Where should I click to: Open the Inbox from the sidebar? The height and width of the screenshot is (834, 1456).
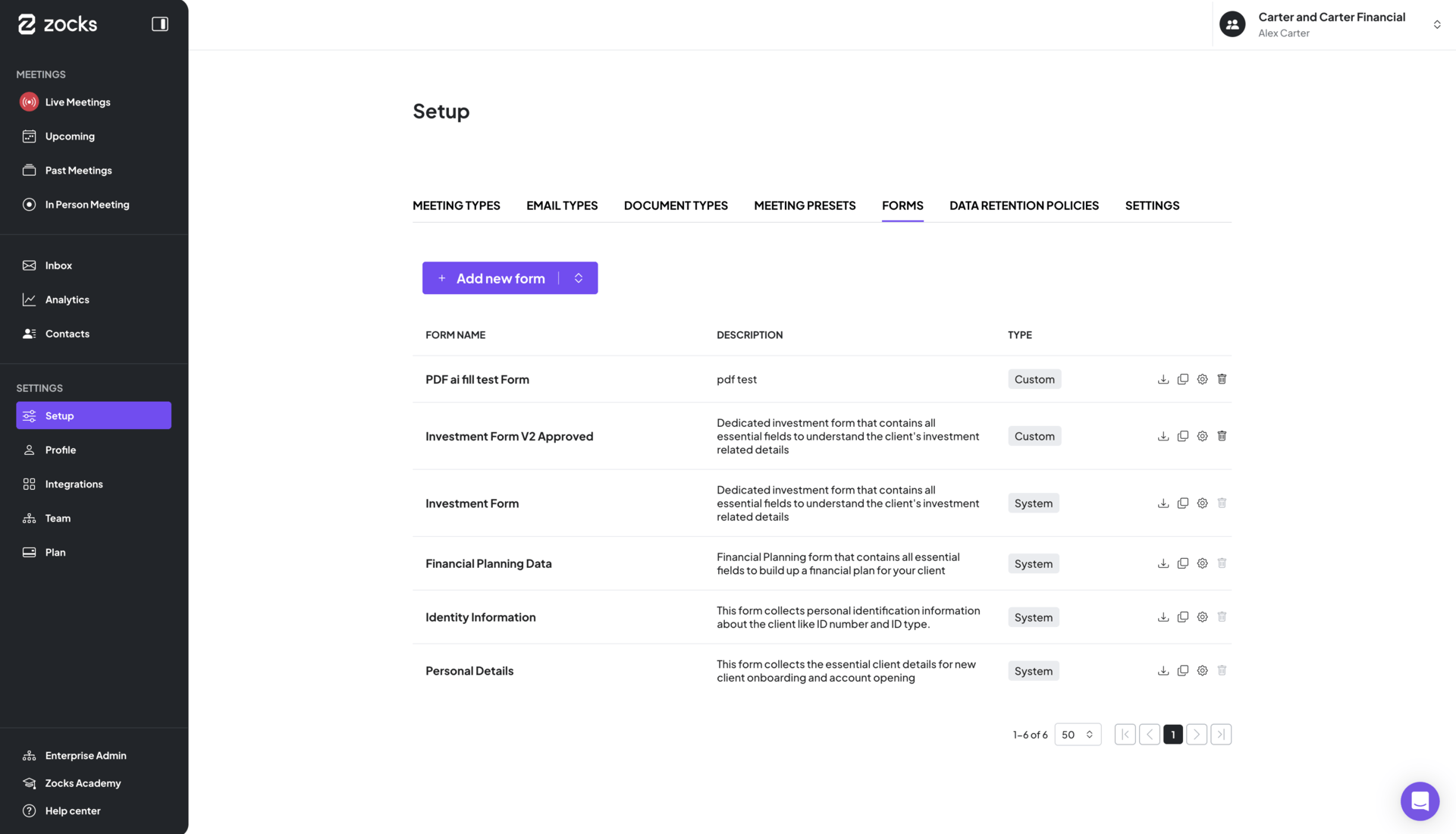58,265
